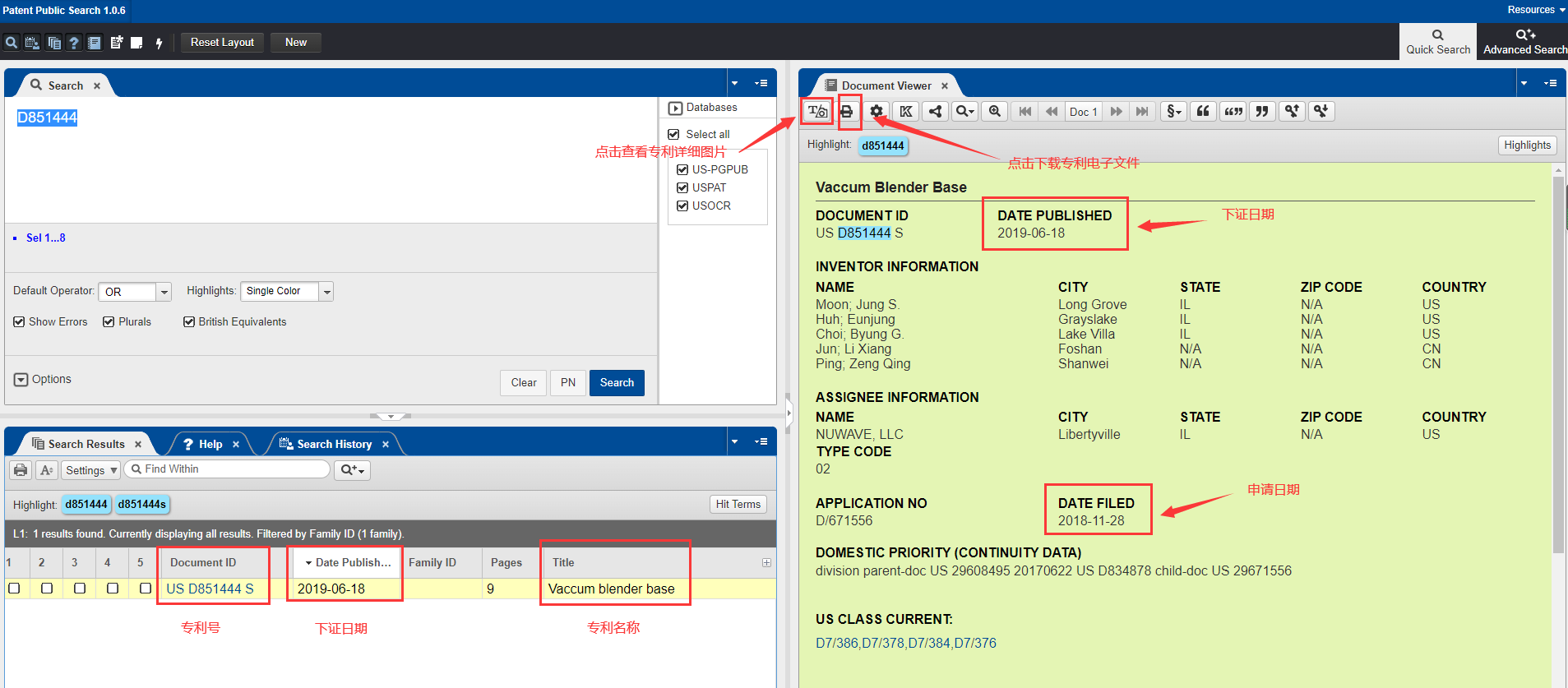Check column 1 box for US D851444 S
1568x688 pixels.
[x=14, y=589]
